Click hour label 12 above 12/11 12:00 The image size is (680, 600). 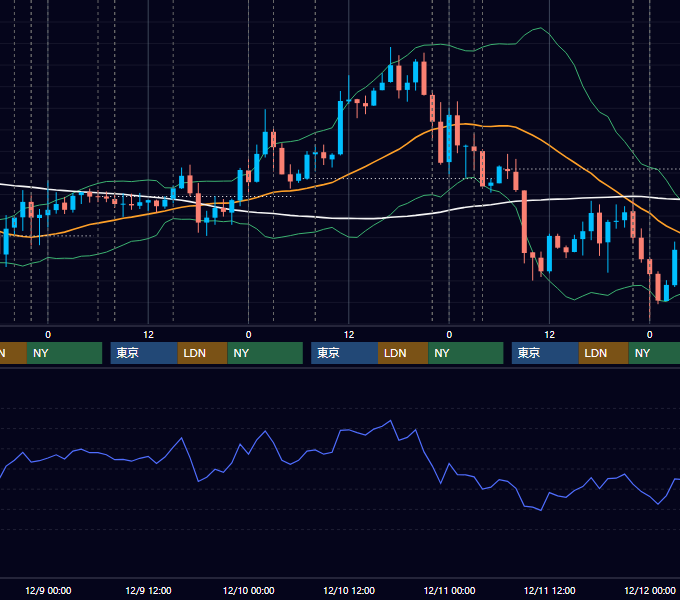click(x=549, y=335)
